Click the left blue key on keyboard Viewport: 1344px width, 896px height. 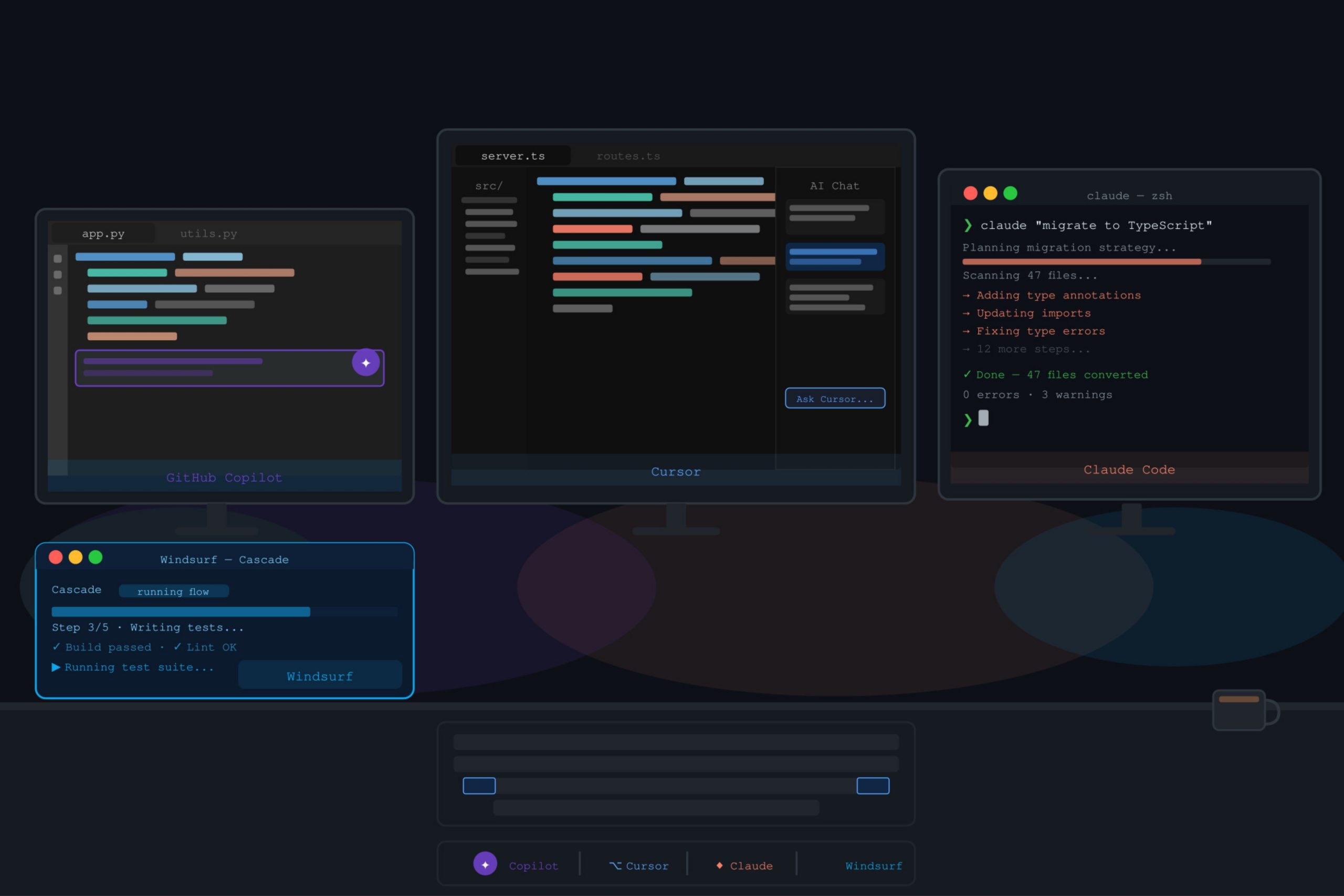point(479,786)
